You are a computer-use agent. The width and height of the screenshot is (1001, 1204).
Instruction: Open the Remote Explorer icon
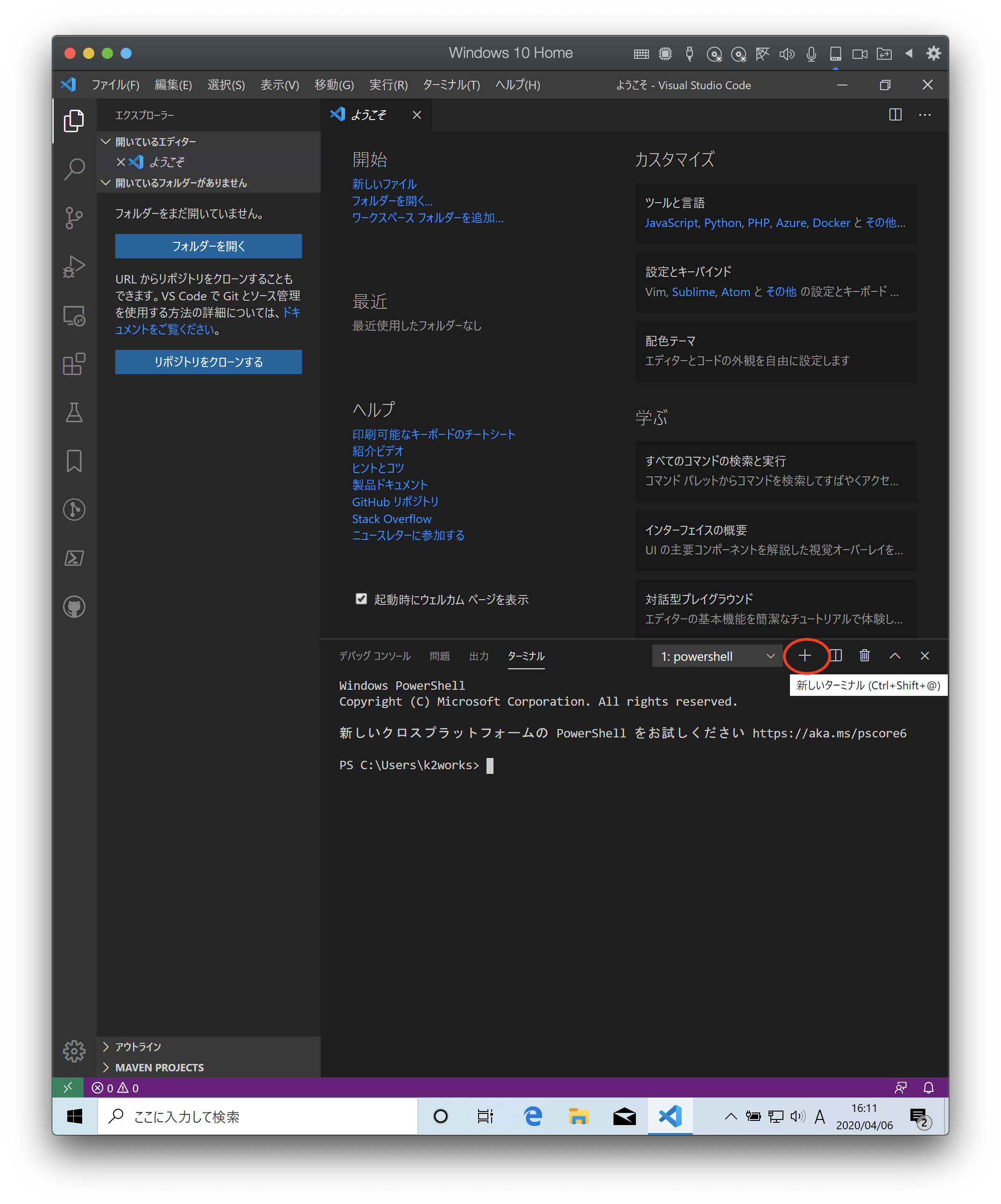pos(74,316)
